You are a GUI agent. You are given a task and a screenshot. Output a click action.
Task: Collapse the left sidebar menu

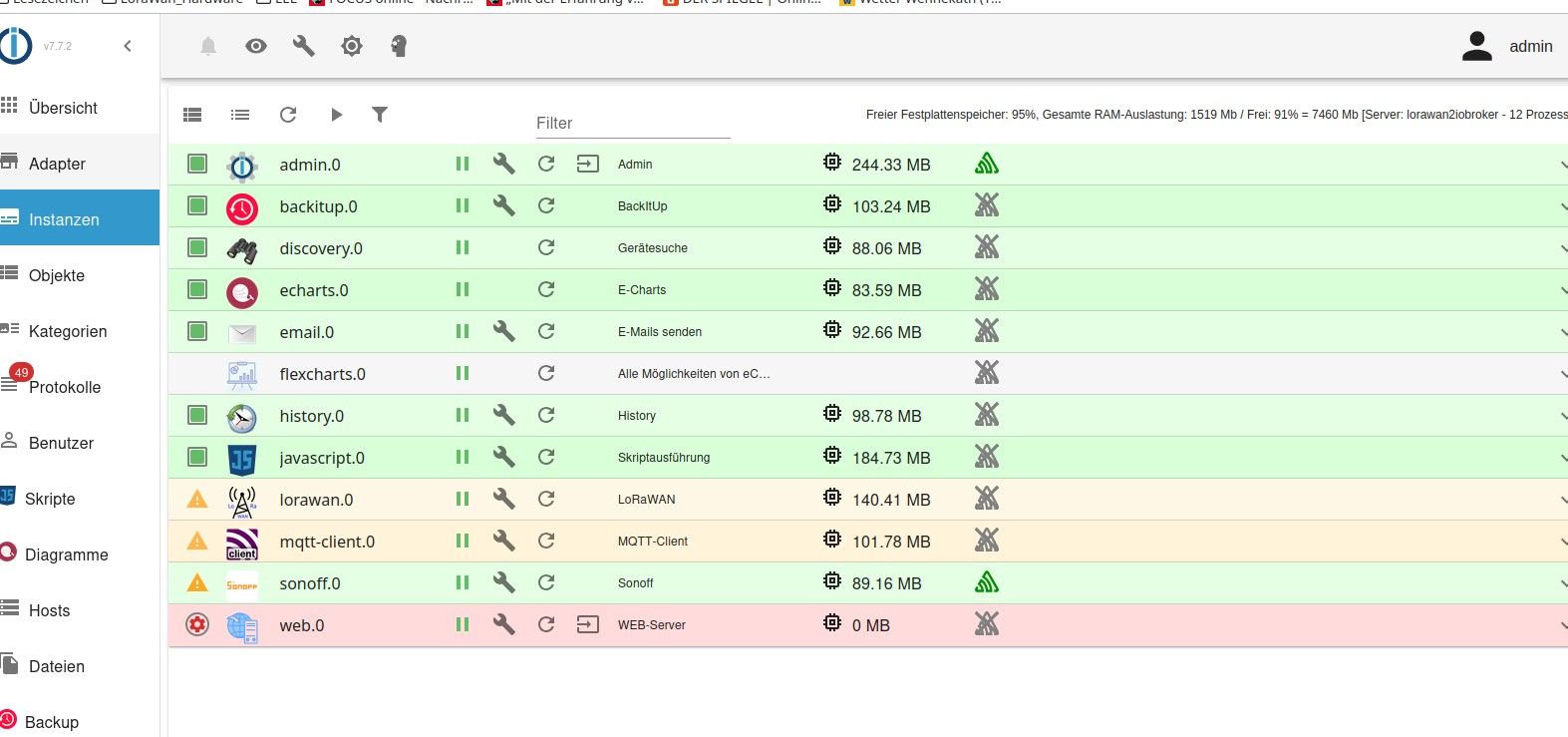click(128, 46)
